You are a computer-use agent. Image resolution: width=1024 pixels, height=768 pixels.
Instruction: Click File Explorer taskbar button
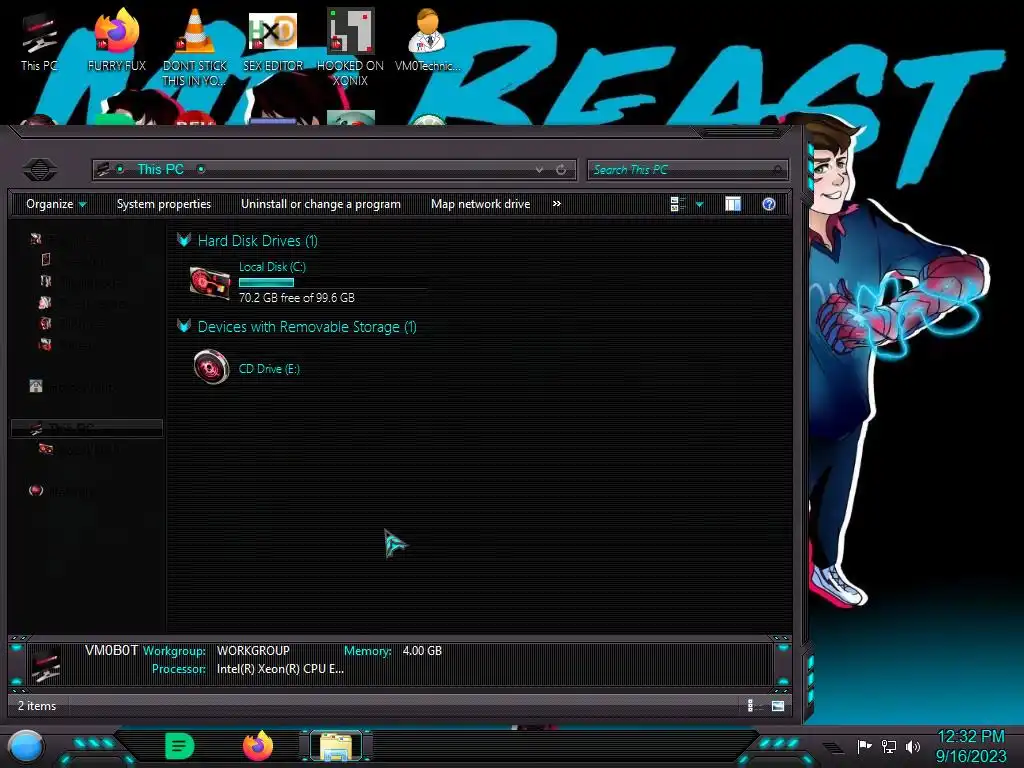point(336,746)
